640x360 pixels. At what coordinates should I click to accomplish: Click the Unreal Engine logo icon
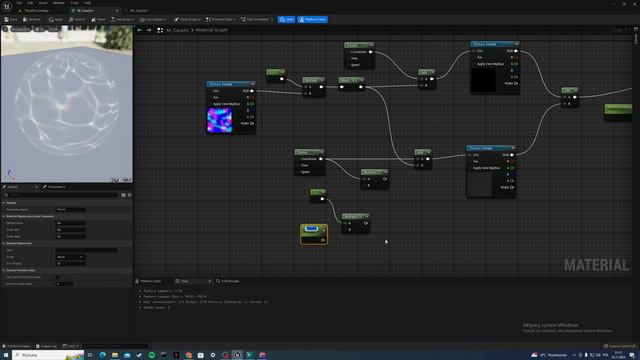(x=7, y=6)
